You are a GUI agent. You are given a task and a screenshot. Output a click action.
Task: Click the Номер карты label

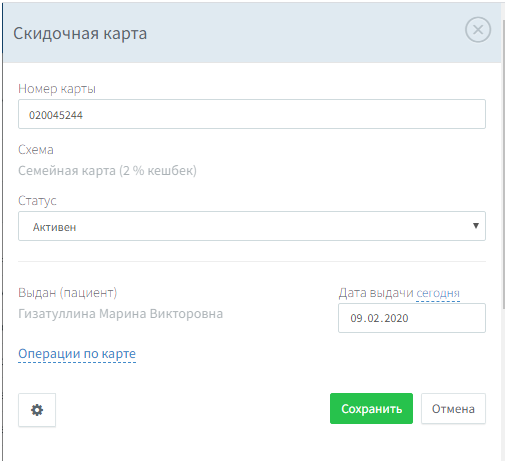[57, 89]
